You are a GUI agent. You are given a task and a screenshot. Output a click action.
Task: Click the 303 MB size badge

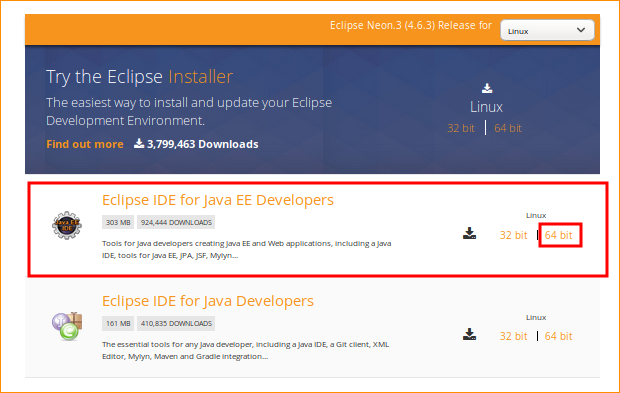(118, 222)
